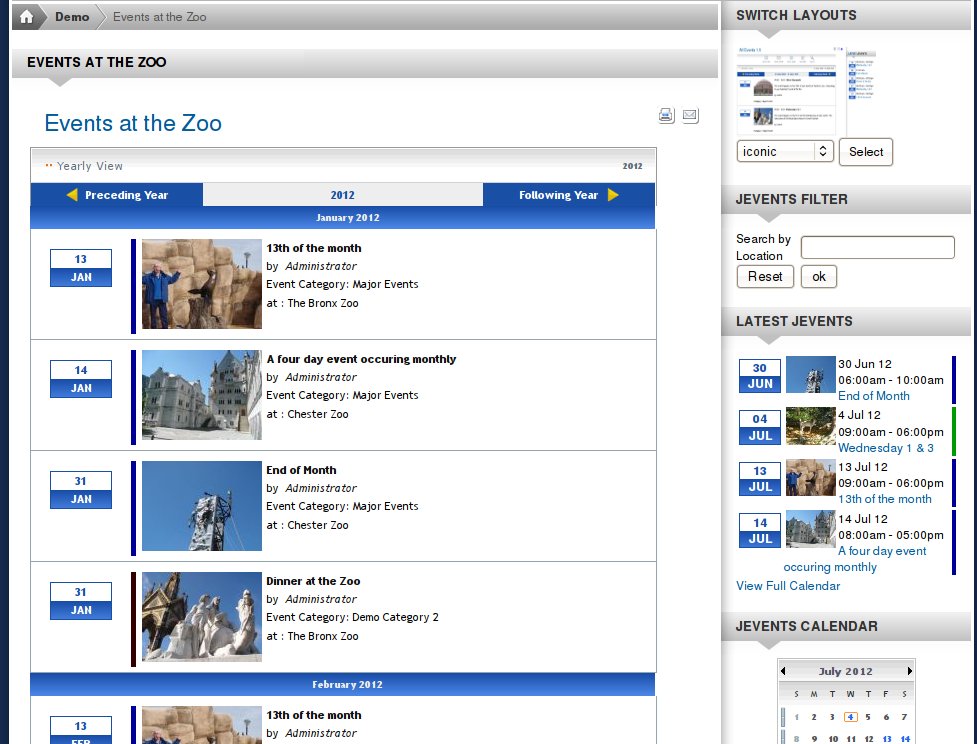Click 31 JAN badge for End of Month

tap(81, 490)
